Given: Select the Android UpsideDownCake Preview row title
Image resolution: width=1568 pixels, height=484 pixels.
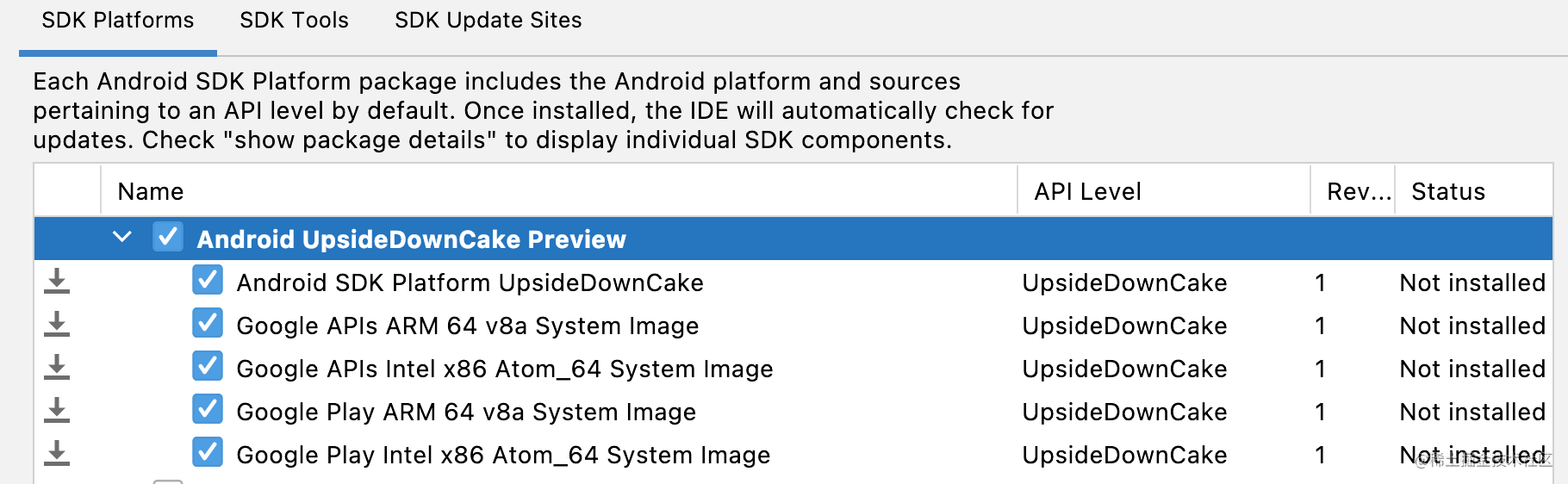Looking at the screenshot, I should click(411, 239).
